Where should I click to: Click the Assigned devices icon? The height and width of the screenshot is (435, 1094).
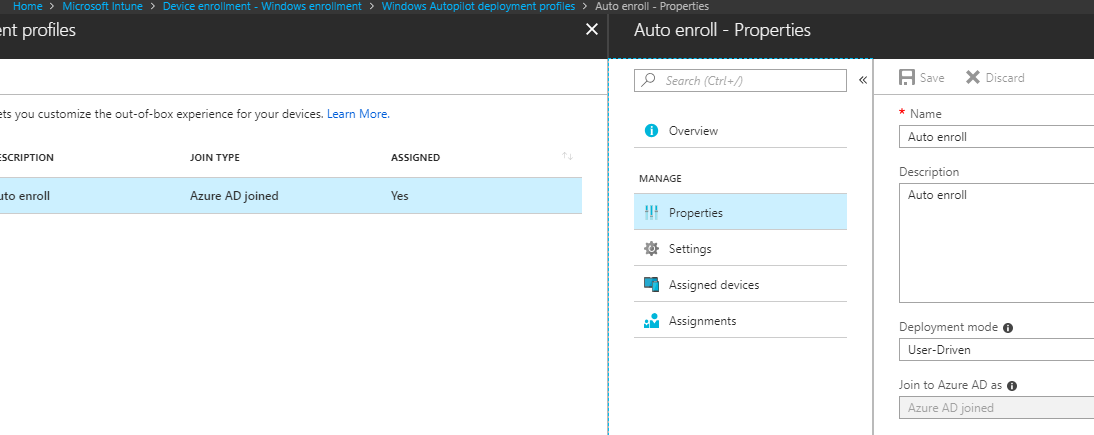click(652, 285)
